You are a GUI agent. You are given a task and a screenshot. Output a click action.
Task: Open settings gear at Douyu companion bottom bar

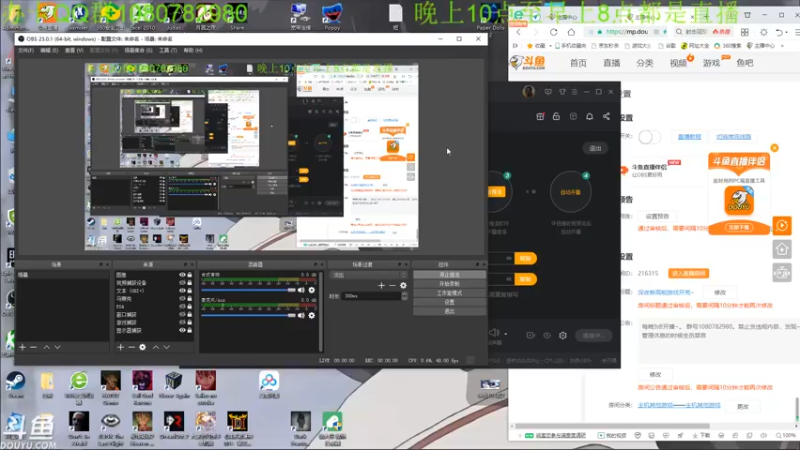tap(563, 335)
